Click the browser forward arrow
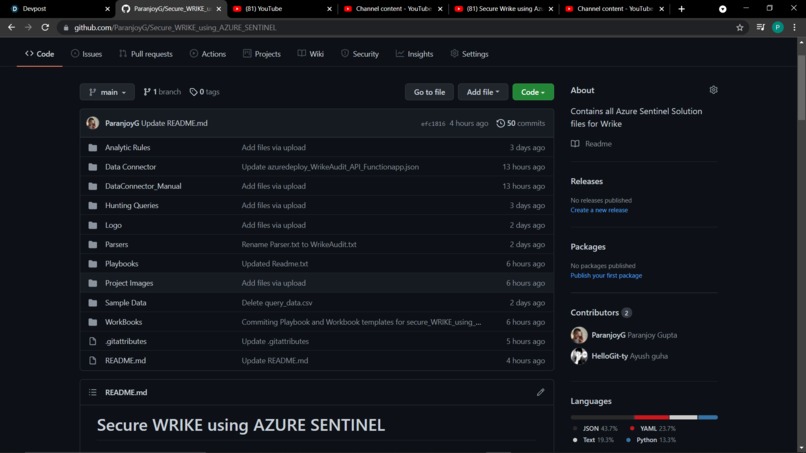This screenshot has width=806, height=453. (28, 27)
